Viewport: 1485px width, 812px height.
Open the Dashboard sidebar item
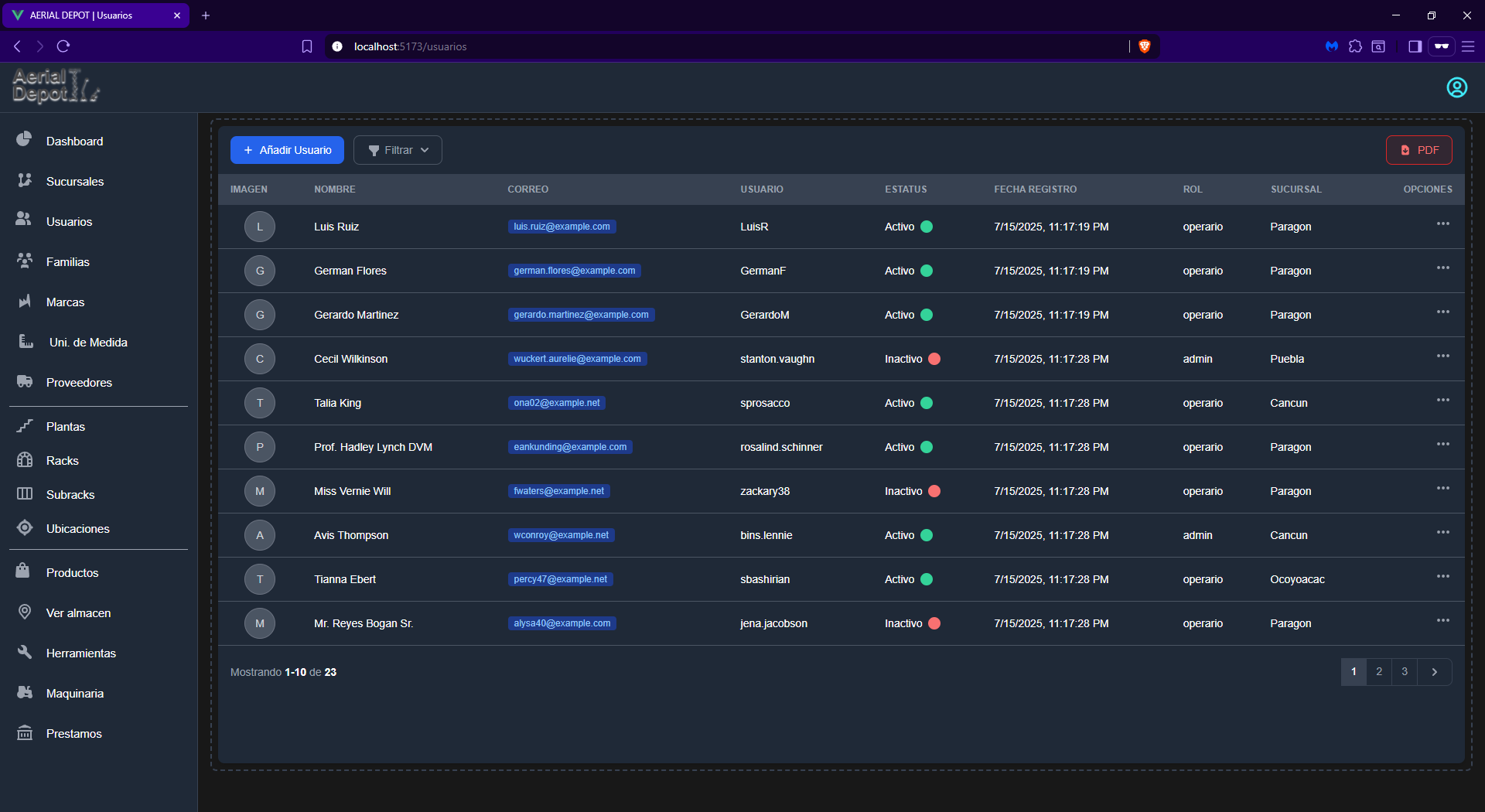(74, 141)
